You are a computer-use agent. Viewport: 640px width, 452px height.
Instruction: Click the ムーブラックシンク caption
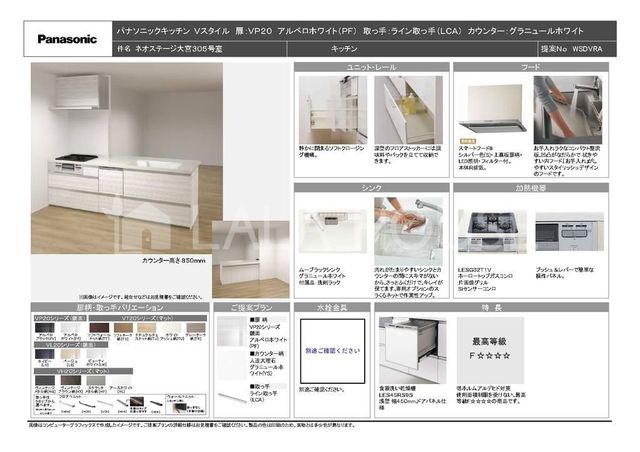pos(319,270)
